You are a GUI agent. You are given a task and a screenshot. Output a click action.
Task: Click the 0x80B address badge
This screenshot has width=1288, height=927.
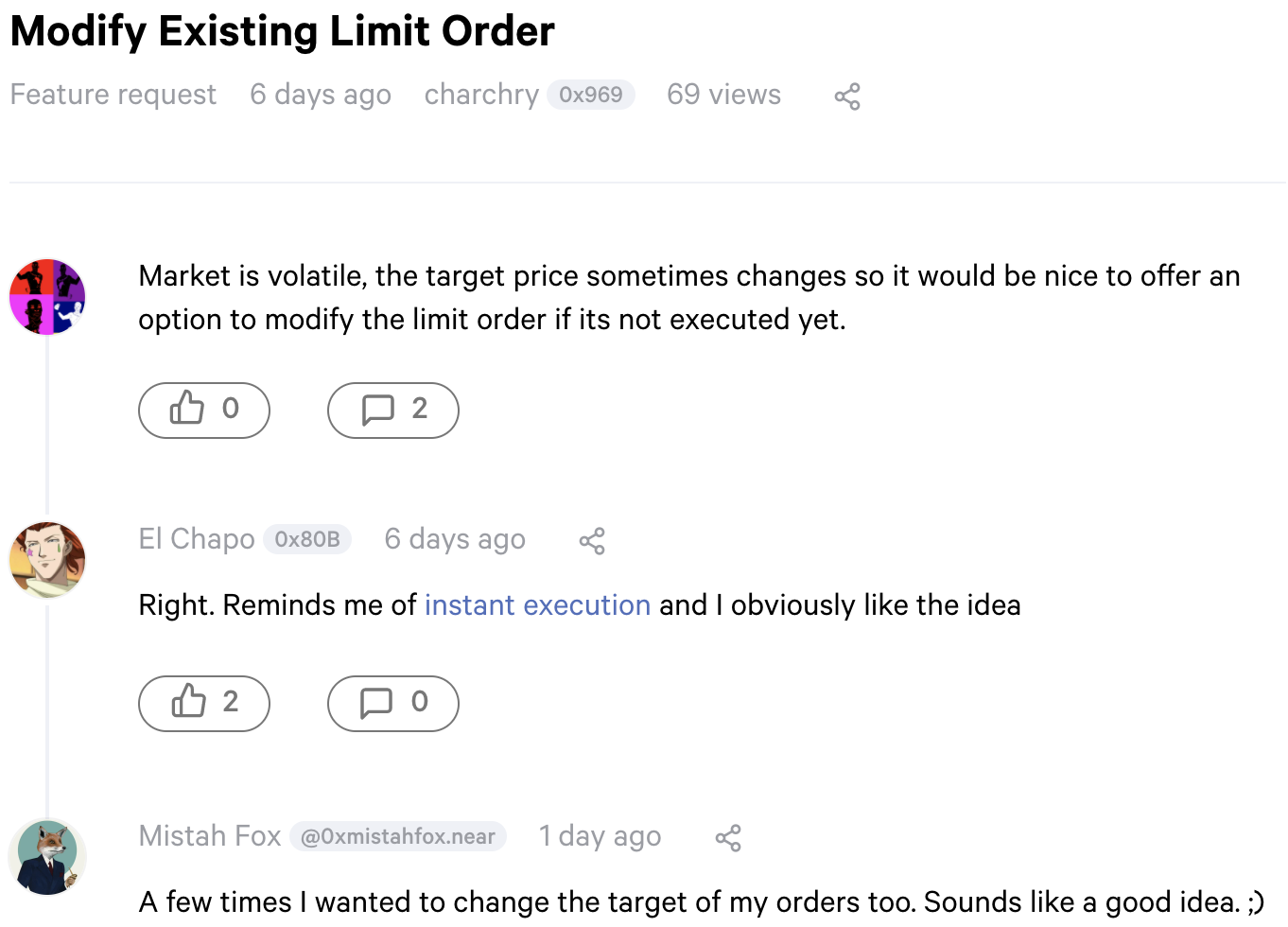[307, 539]
